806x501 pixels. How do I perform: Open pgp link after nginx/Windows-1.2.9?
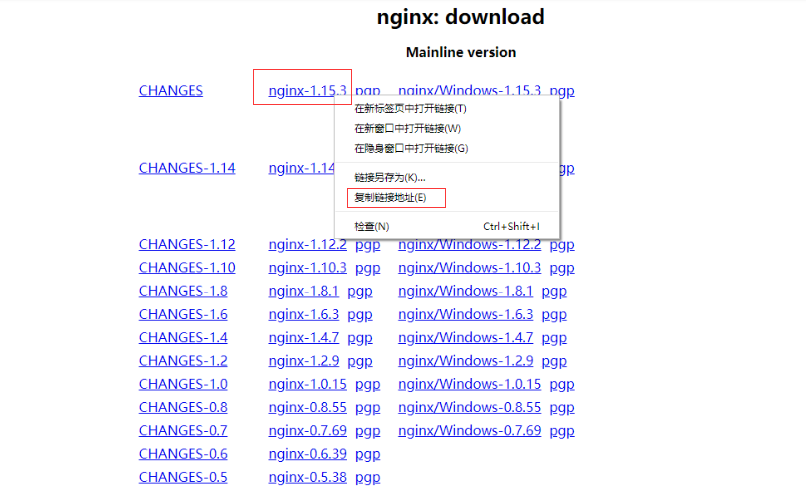tap(554, 362)
